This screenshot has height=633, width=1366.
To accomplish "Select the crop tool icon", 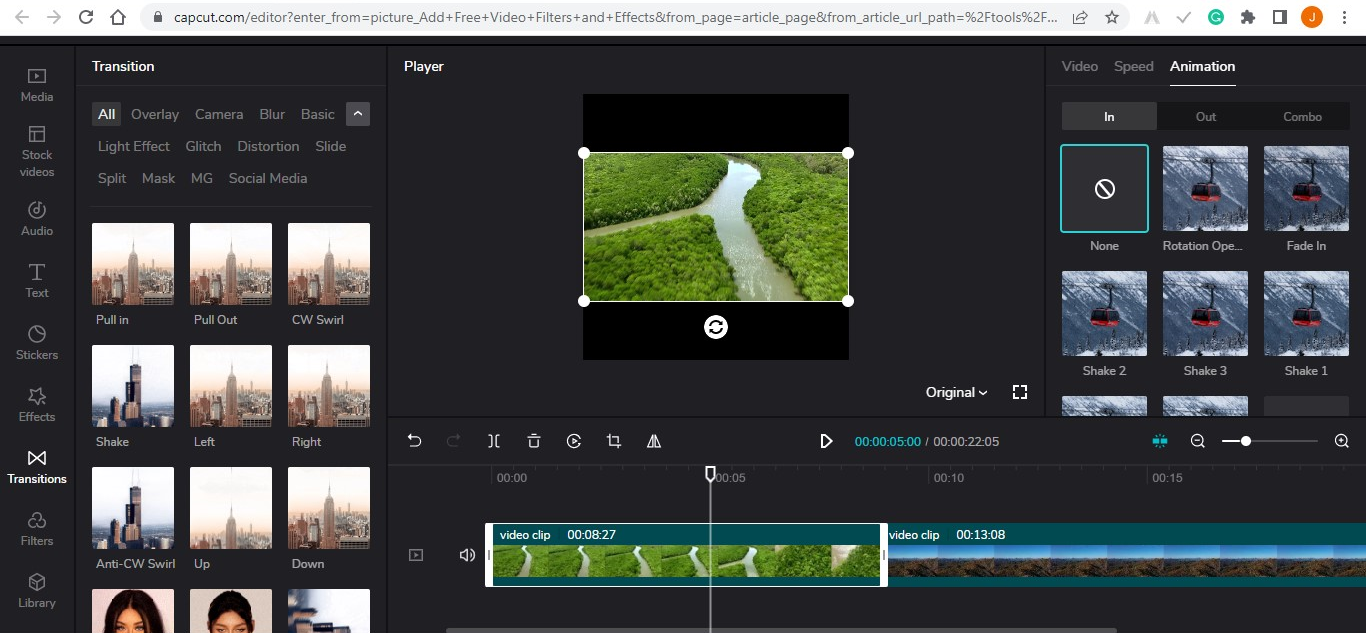I will coord(614,441).
